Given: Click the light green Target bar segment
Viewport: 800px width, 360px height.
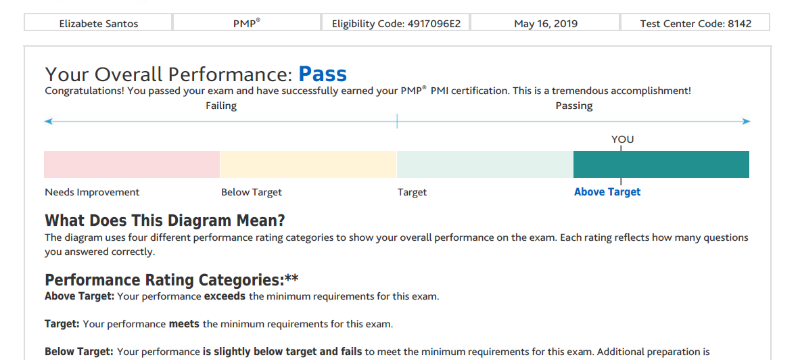Looking at the screenshot, I should [x=485, y=164].
